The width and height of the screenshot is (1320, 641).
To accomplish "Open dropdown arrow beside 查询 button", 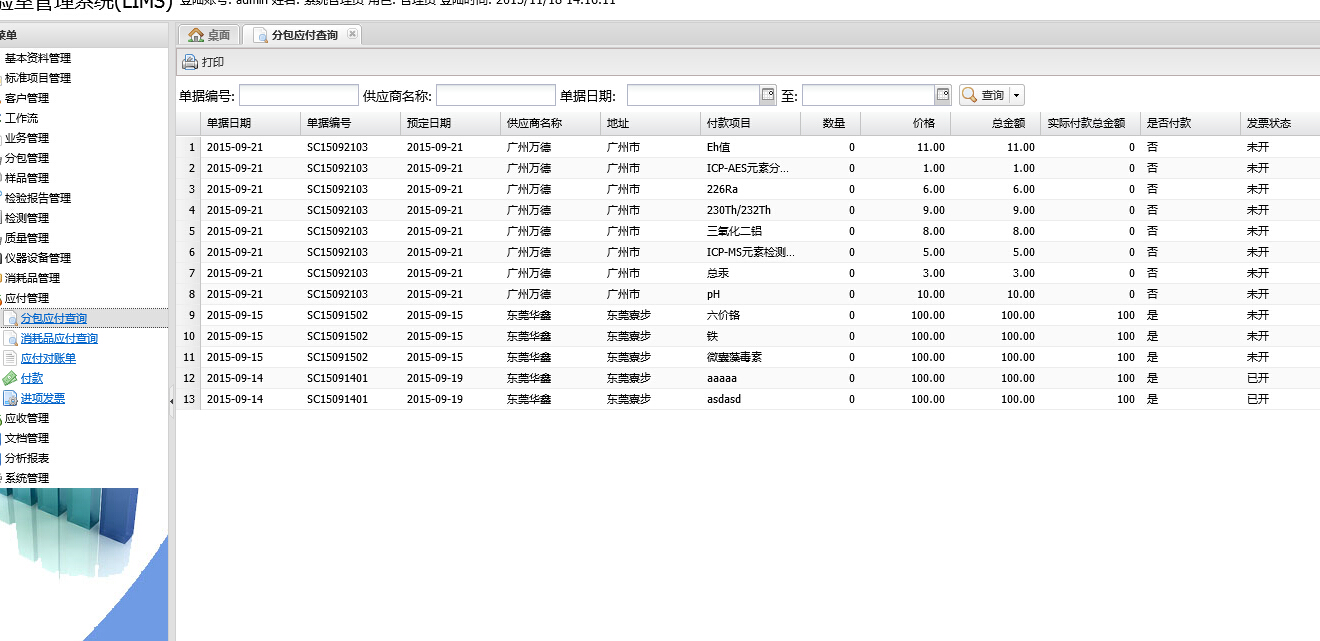I will 1017,95.
